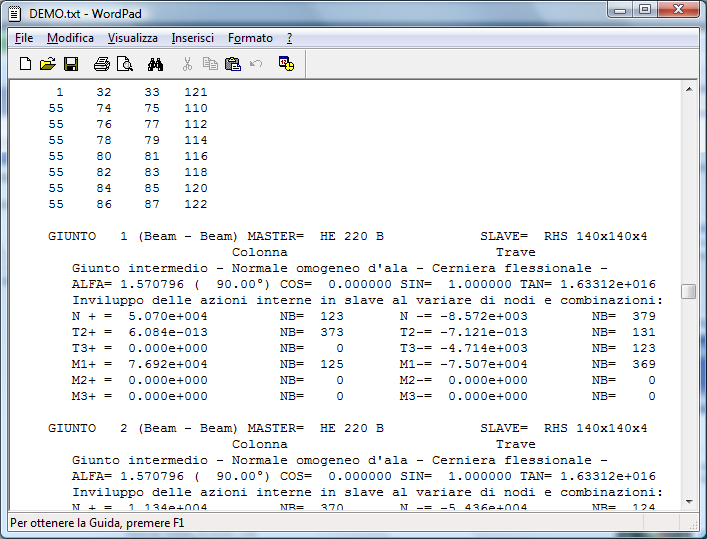707x539 pixels.
Task: Open Print Preview from the toolbar
Action: (x=124, y=64)
